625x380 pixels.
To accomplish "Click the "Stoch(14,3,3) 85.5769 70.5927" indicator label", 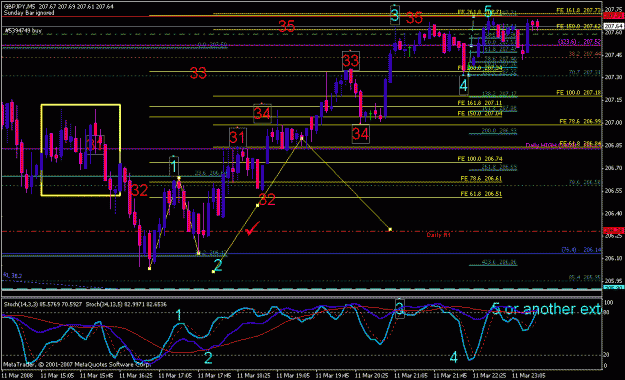I will coord(43,304).
